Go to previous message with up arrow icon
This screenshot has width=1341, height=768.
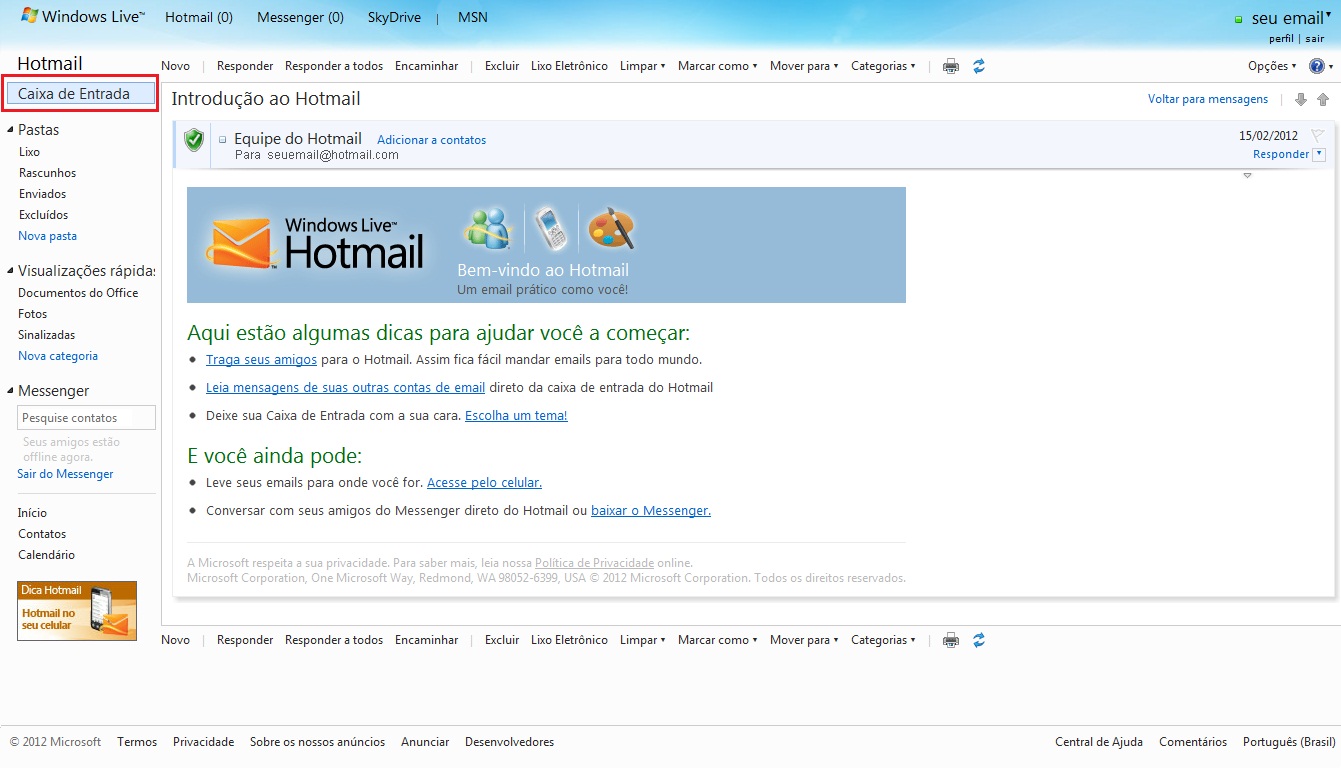pyautogui.click(x=1323, y=99)
